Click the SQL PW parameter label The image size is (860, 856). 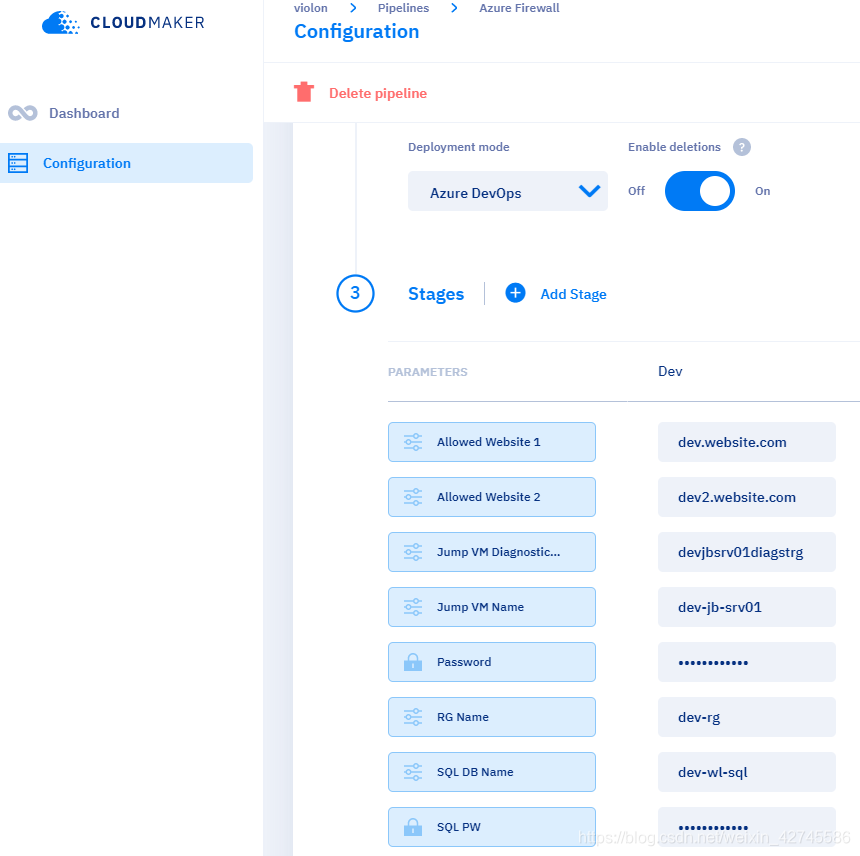pyautogui.click(x=459, y=827)
